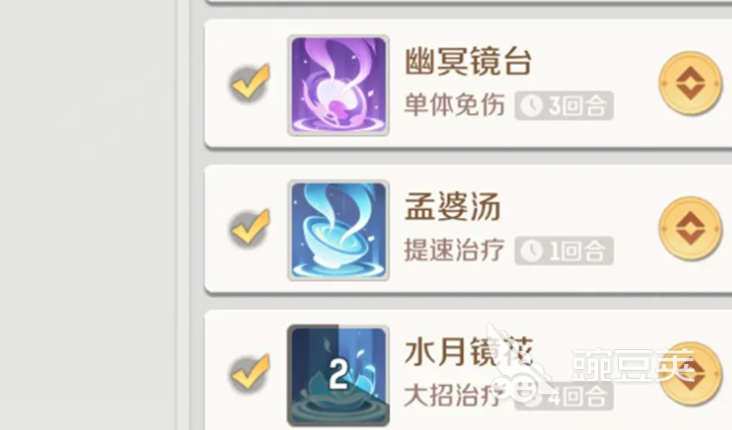732x430 pixels.
Task: Click the 3回合 cooldown badge
Action: (x=564, y=106)
